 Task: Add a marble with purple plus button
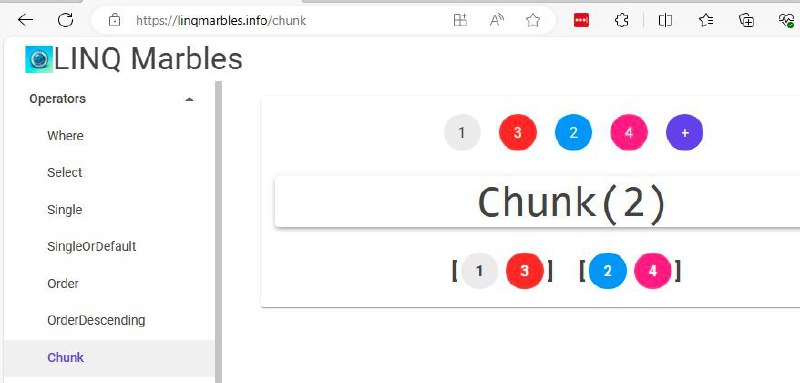pyautogui.click(x=684, y=133)
